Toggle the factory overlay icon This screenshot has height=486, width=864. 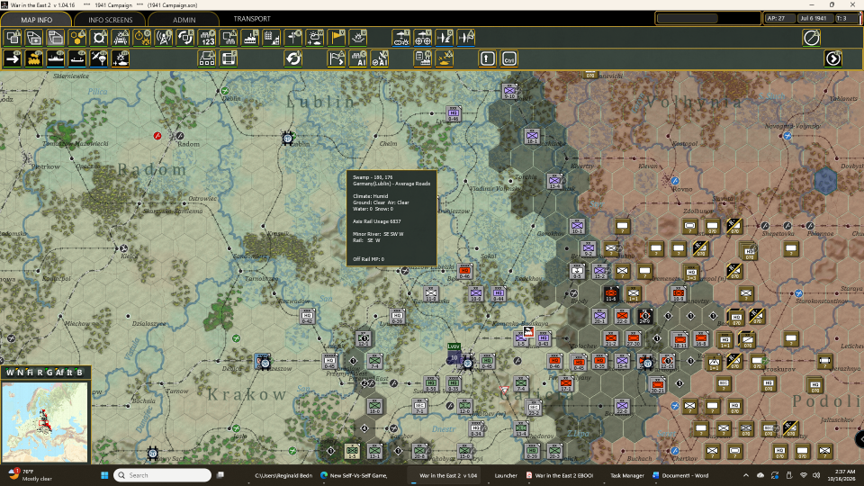pos(250,37)
